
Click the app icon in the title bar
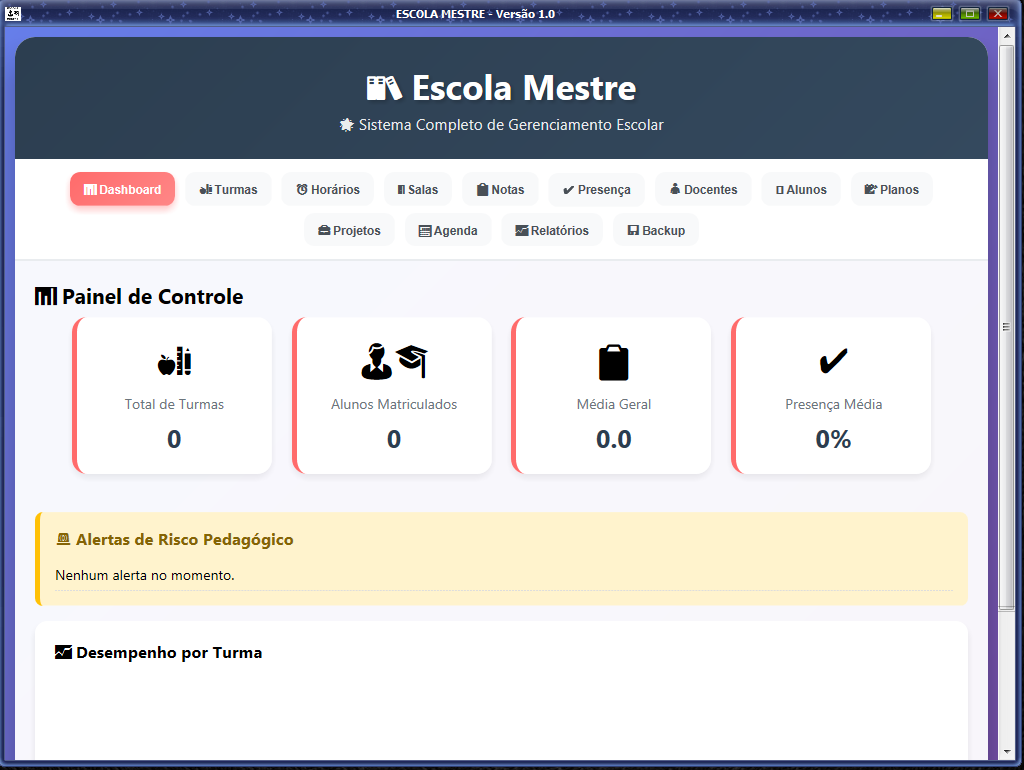(x=12, y=13)
